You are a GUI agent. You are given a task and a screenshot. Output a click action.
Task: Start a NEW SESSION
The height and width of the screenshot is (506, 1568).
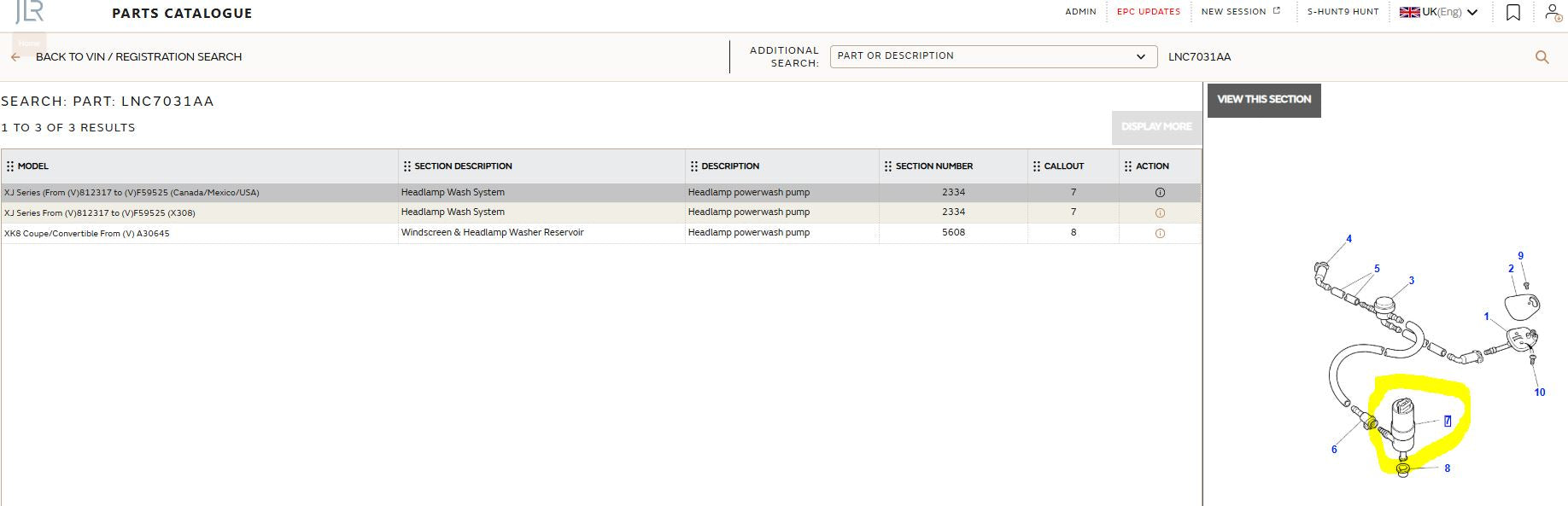tap(1233, 12)
